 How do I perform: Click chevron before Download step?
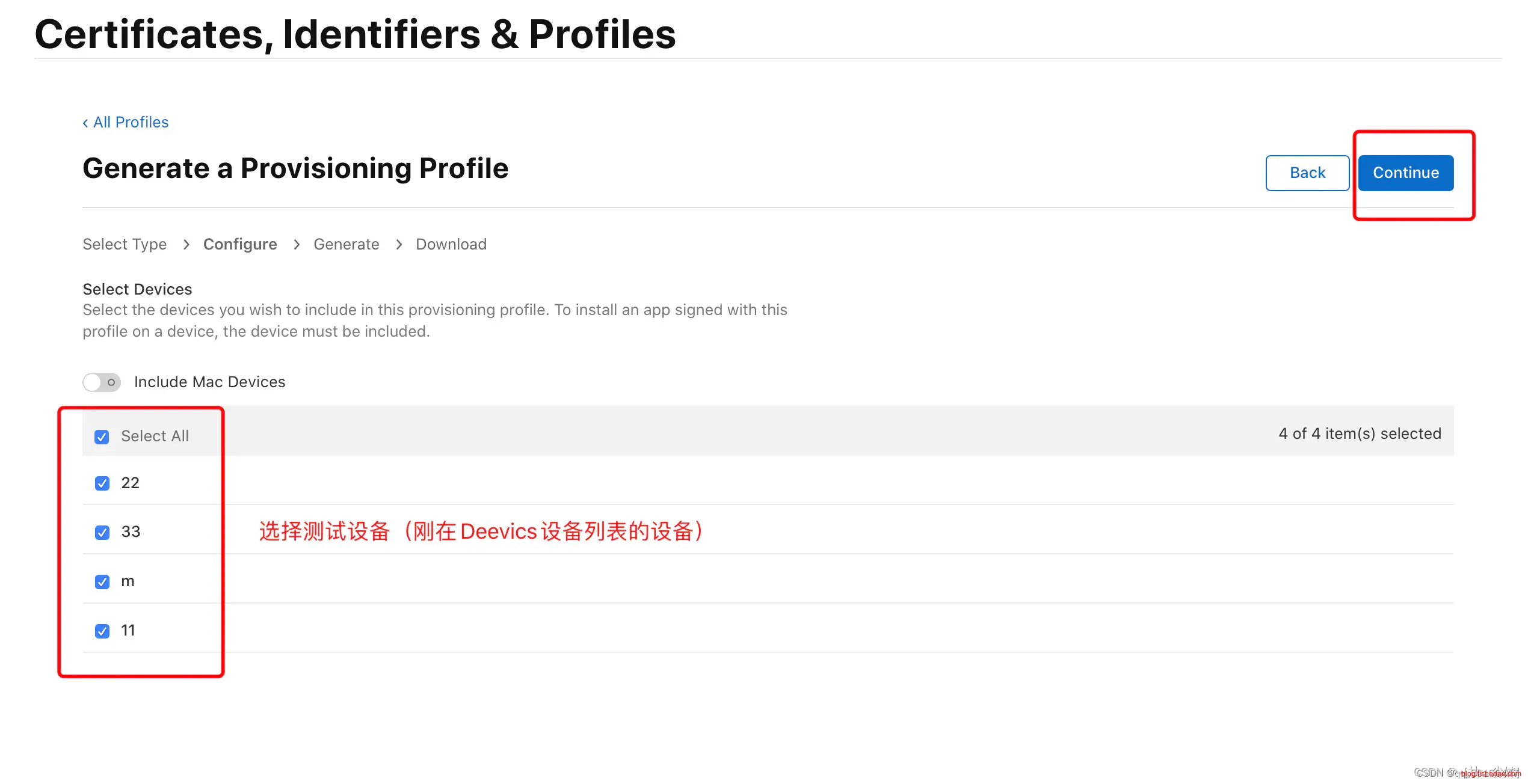click(399, 244)
